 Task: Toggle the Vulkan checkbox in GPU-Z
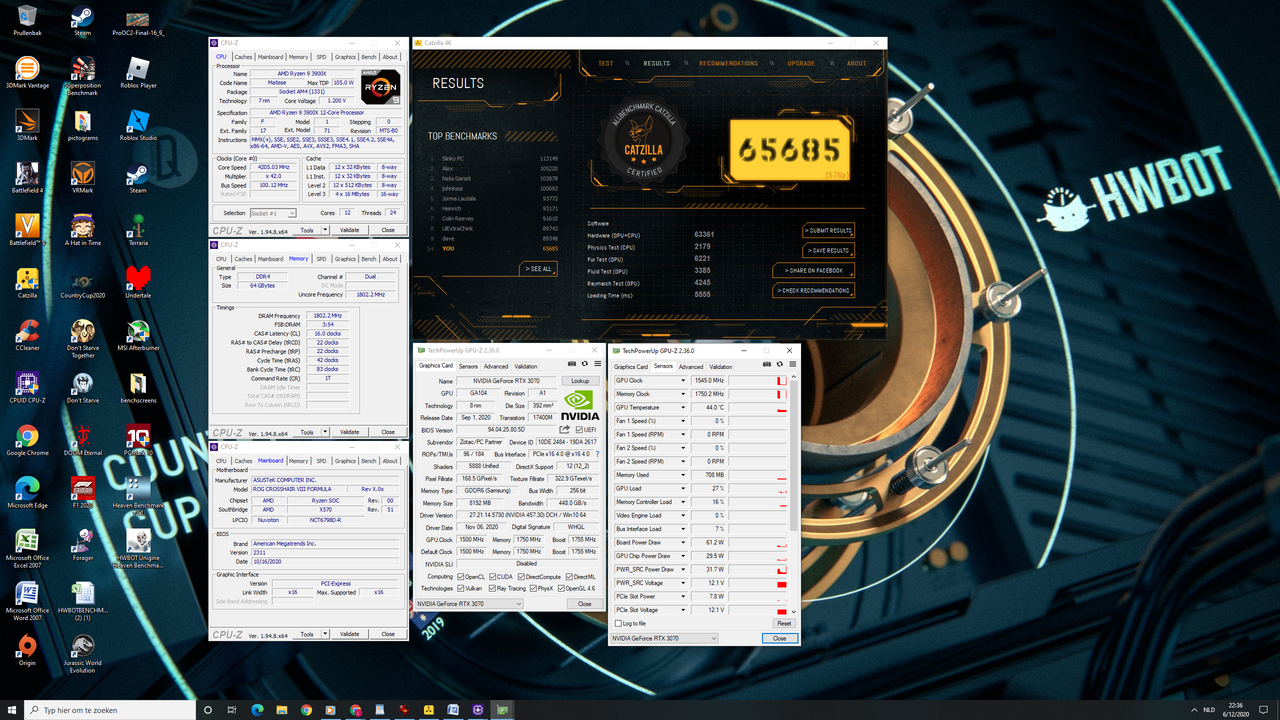[x=461, y=589]
